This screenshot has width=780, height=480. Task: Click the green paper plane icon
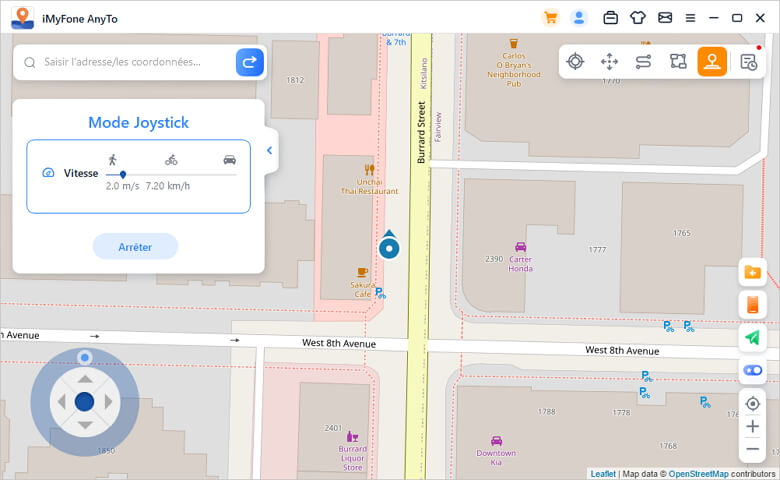752,338
